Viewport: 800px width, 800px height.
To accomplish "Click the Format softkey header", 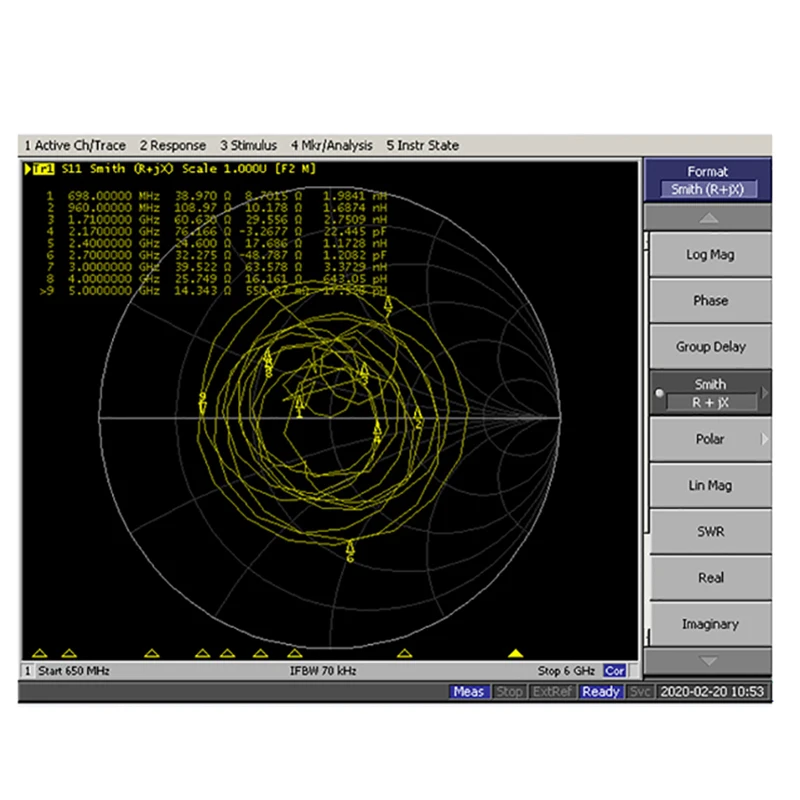I will tap(708, 180).
